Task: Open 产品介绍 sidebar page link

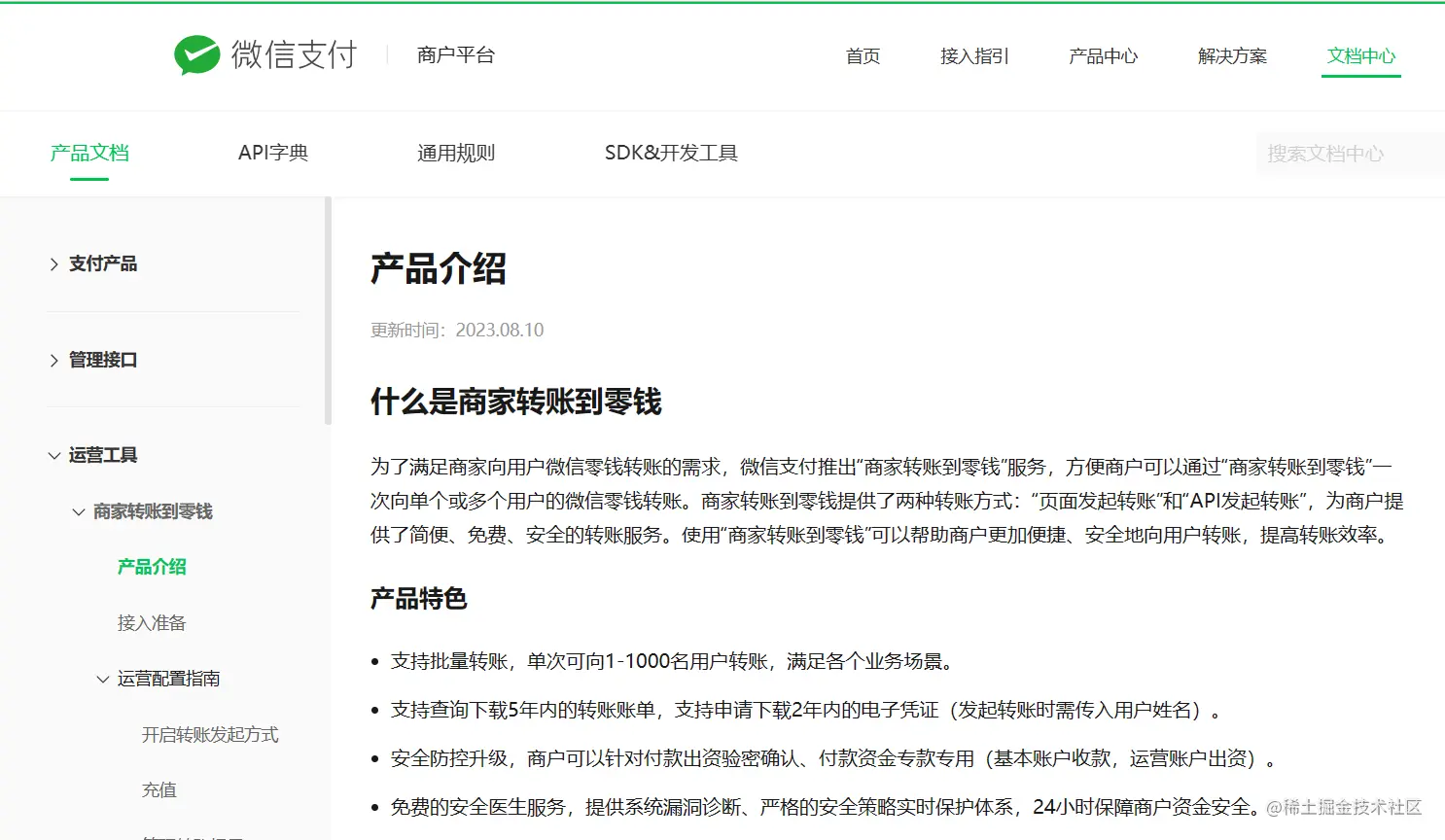Action: pos(152,567)
